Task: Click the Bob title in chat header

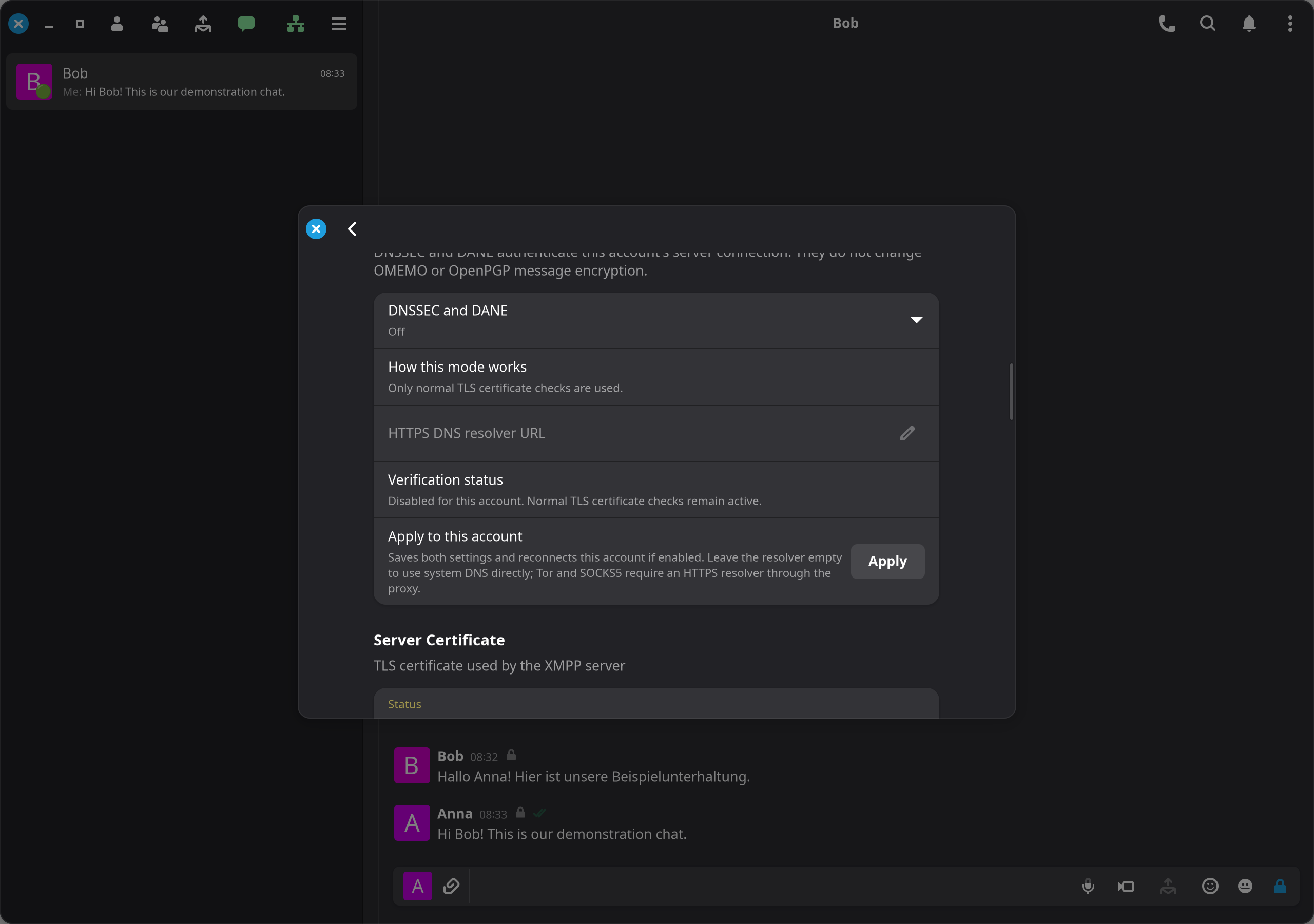Action: click(x=845, y=24)
